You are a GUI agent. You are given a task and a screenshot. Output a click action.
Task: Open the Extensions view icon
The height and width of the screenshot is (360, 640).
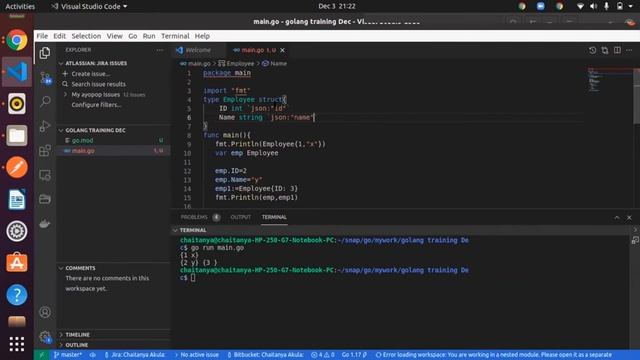45,150
